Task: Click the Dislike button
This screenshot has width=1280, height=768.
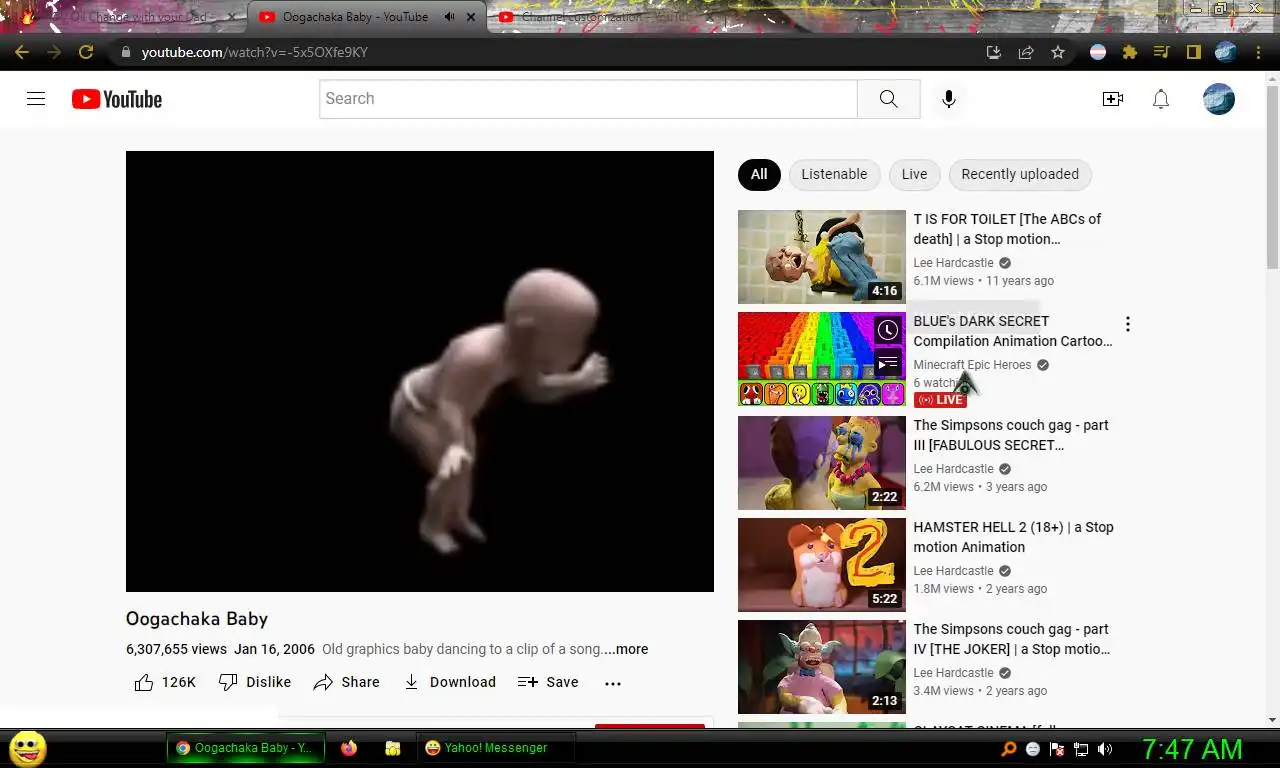Action: 255,682
